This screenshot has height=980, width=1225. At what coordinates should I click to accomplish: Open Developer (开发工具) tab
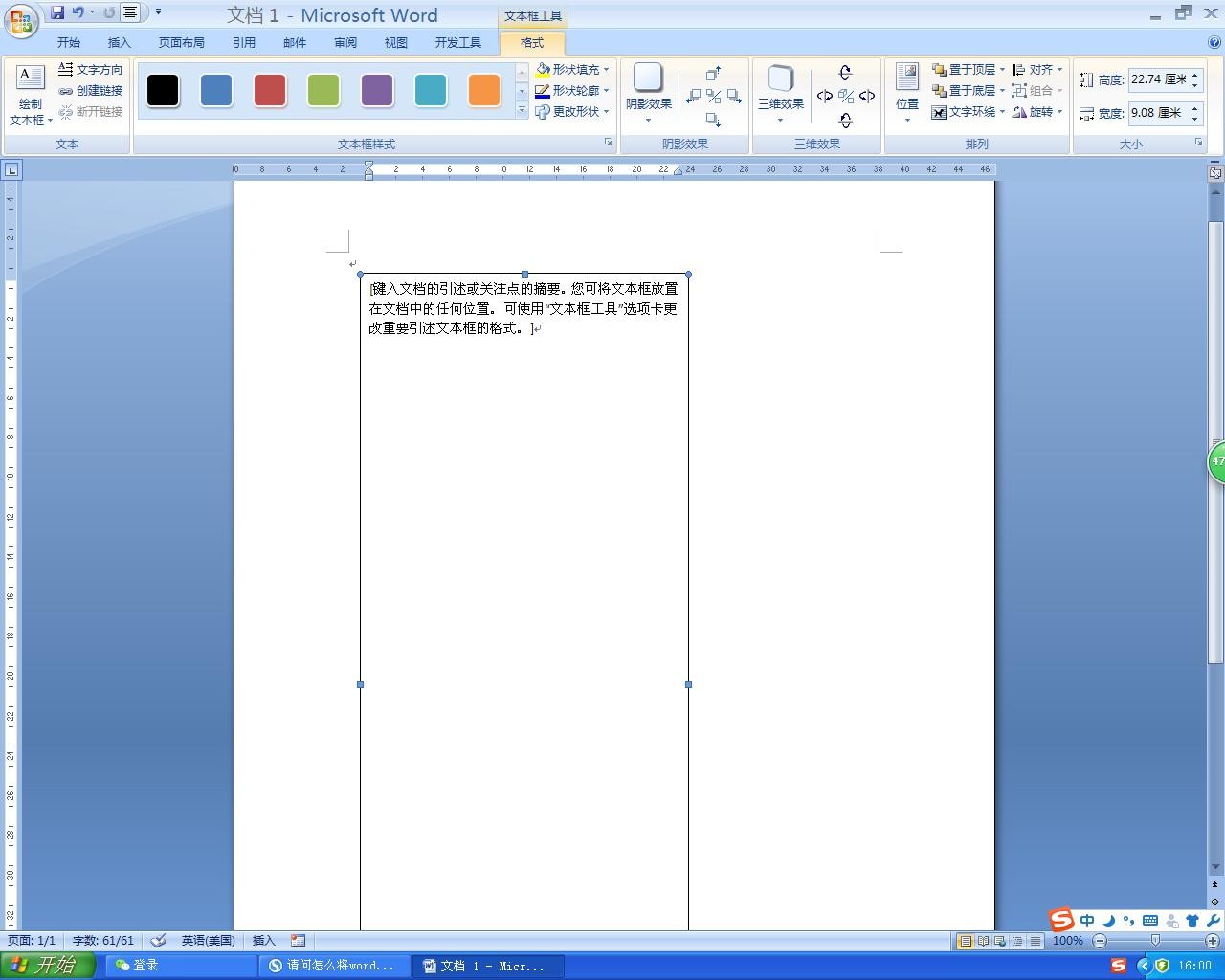tap(458, 43)
